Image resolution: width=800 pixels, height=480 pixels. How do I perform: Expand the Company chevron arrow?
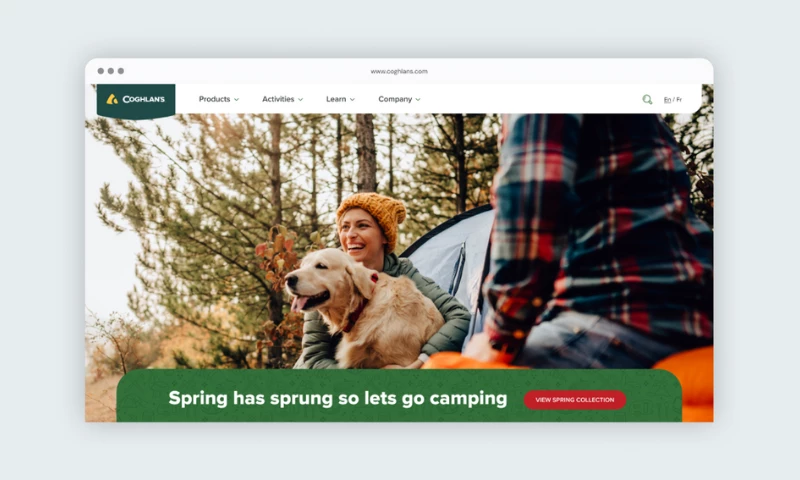[418, 99]
